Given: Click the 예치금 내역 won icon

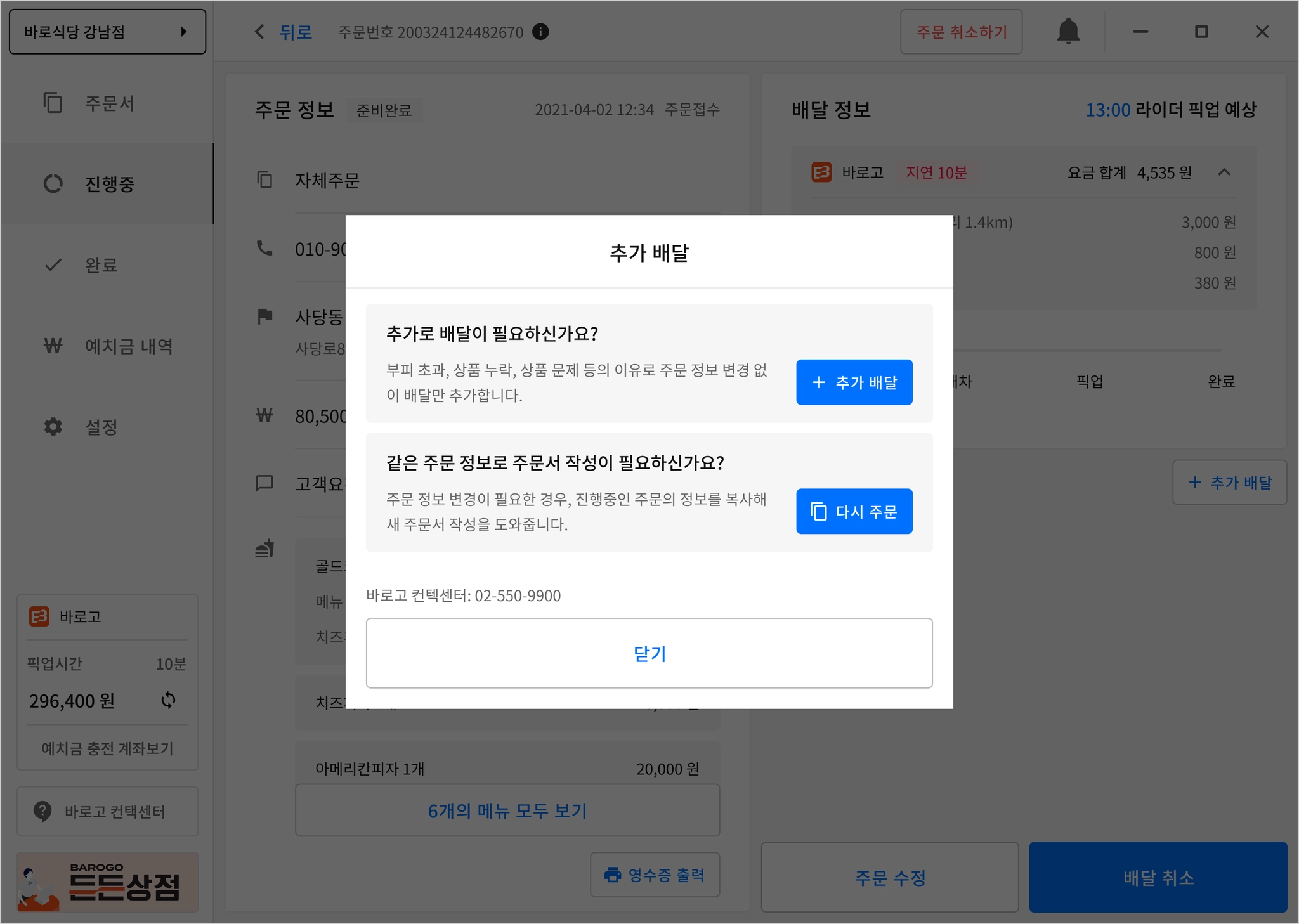Looking at the screenshot, I should tap(53, 346).
